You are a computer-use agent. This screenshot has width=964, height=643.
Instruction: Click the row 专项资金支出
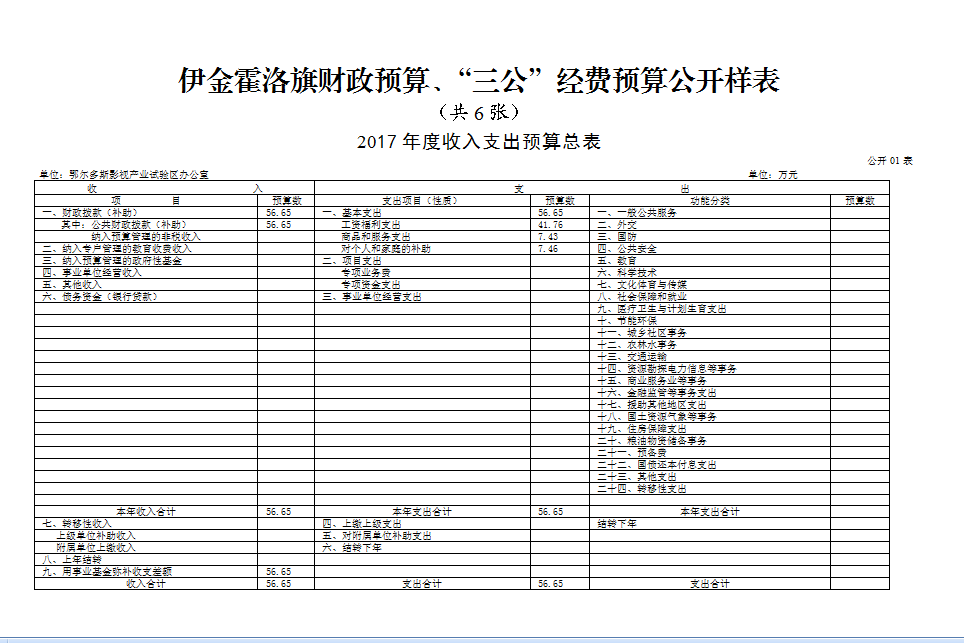[422, 285]
